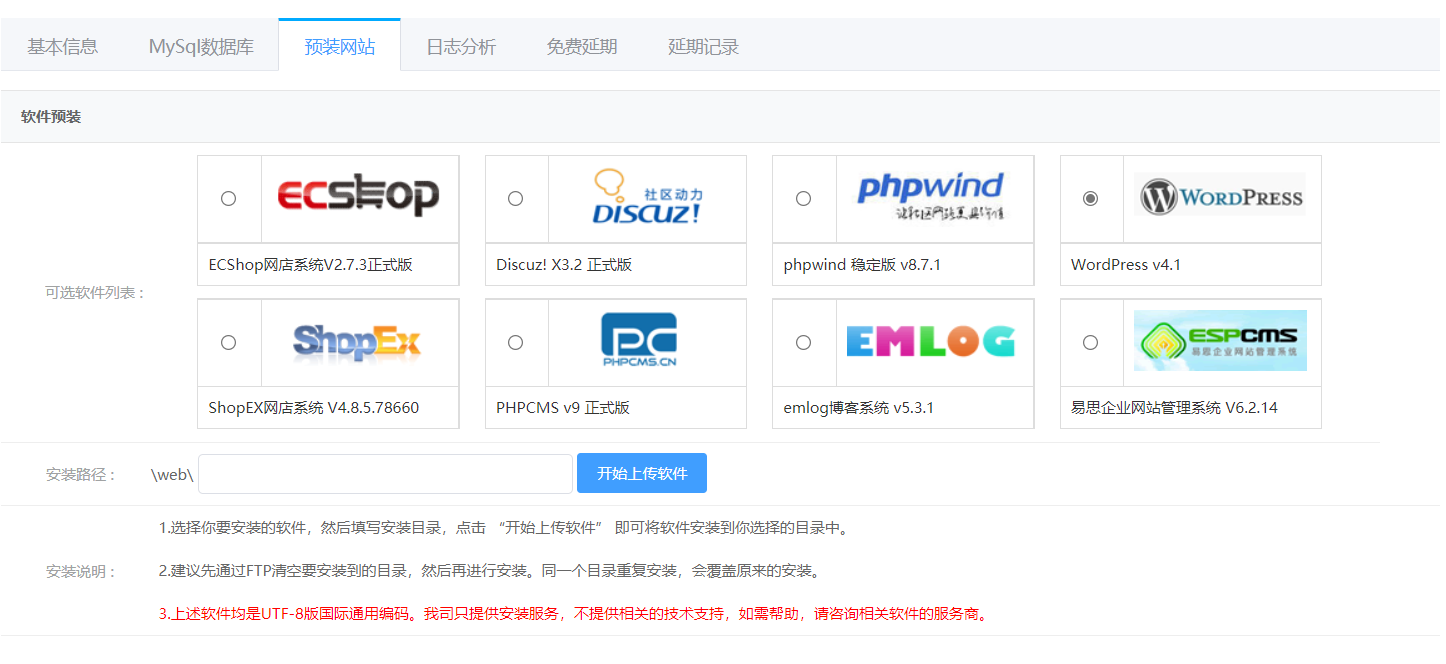Screen dimensions: 1446x664
Task: Click the PHPCMS v9 正式版 label
Action: point(563,408)
